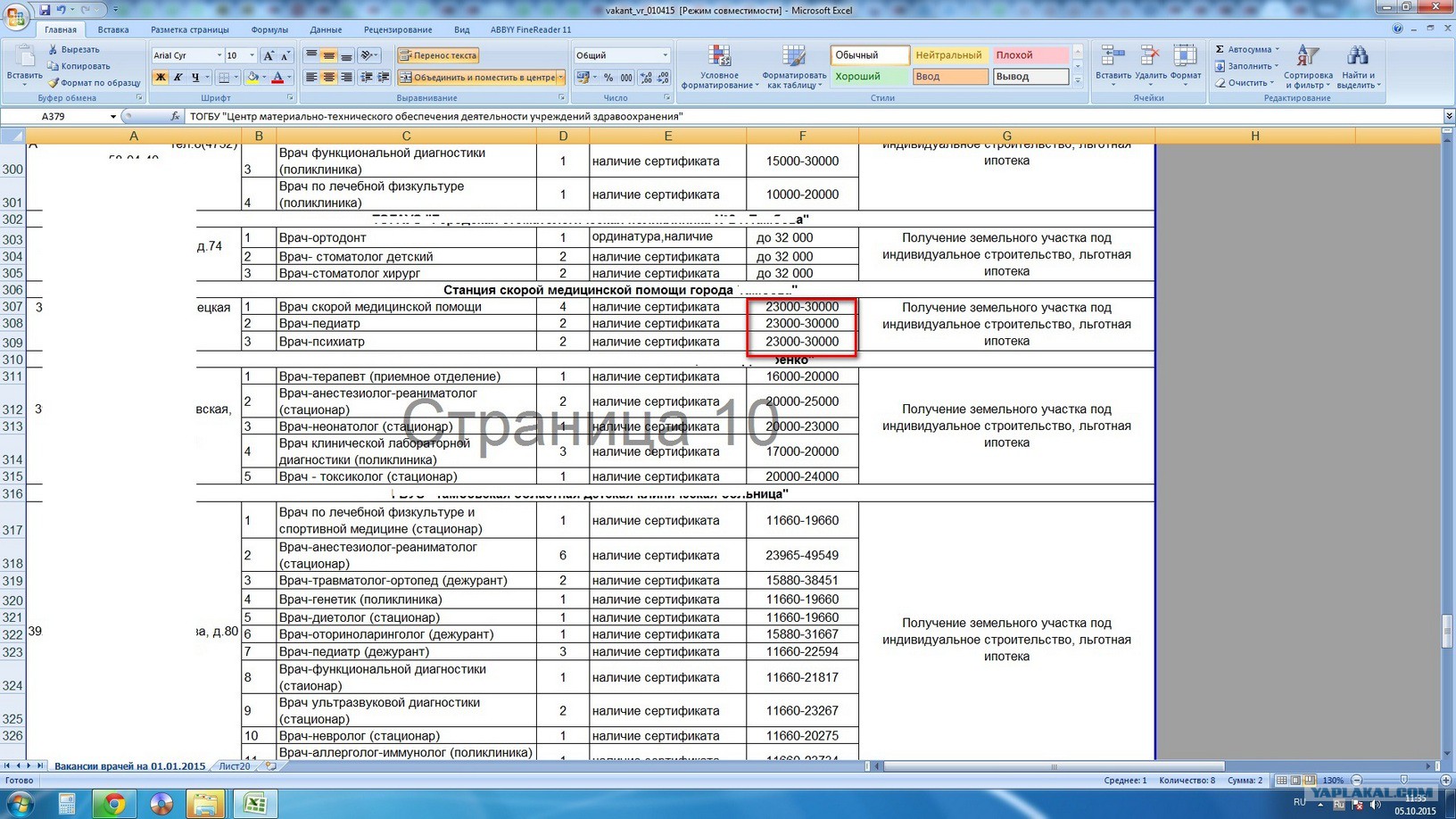Toggle Merge and Center (Объединить и поместить в центре)
The width and height of the screenshot is (1456, 819).
click(476, 78)
